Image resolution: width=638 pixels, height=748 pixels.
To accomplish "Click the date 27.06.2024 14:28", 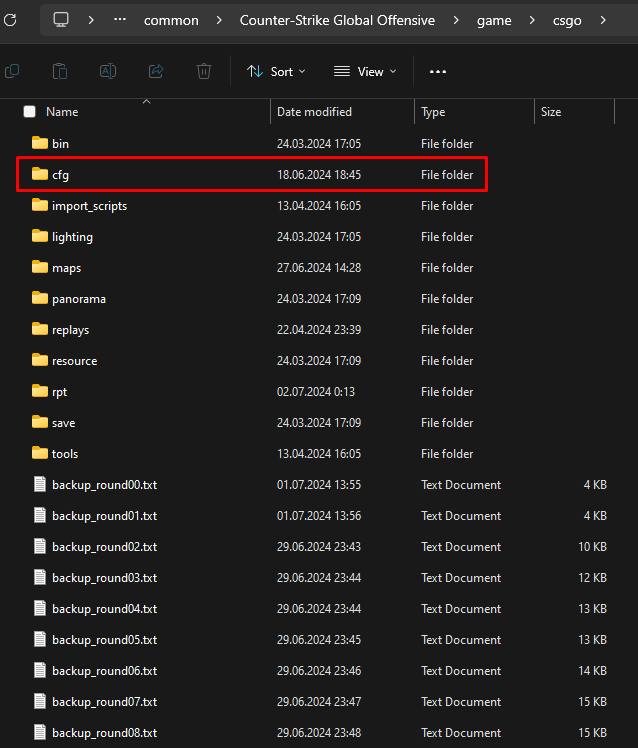I will [x=319, y=268].
